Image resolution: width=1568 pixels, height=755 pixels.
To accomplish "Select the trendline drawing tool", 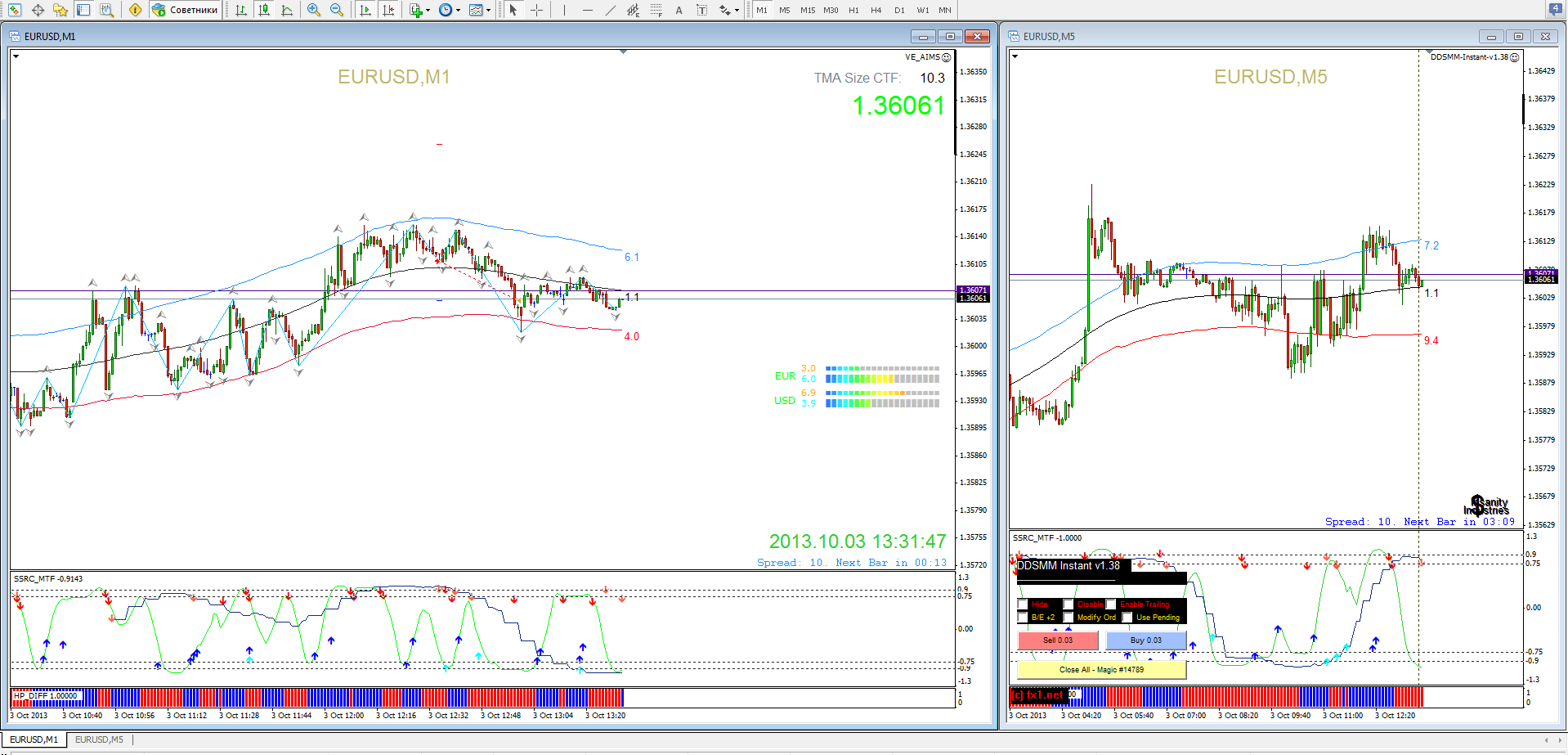I will pyautogui.click(x=610, y=10).
